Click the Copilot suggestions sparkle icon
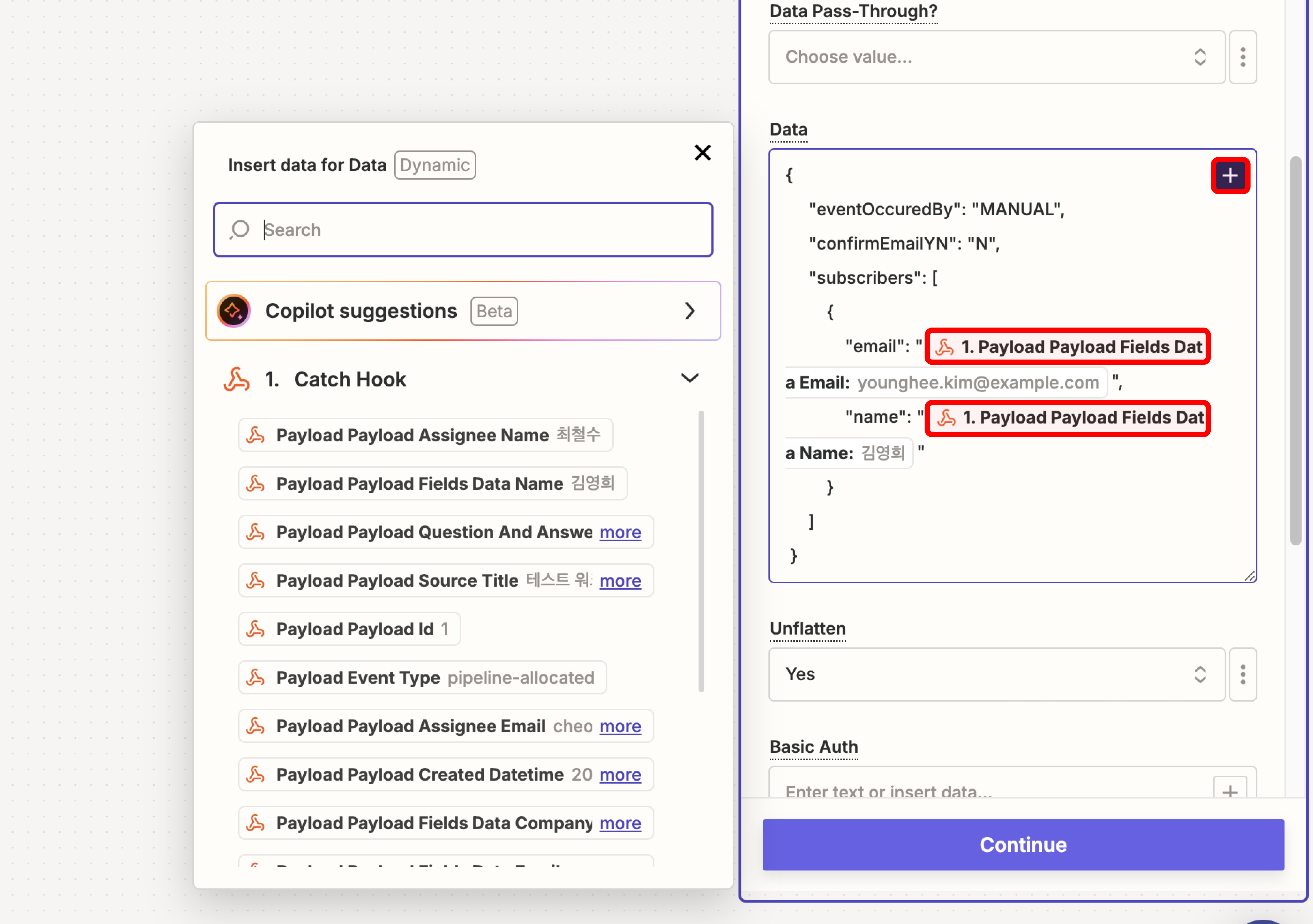1313x924 pixels. [234, 311]
